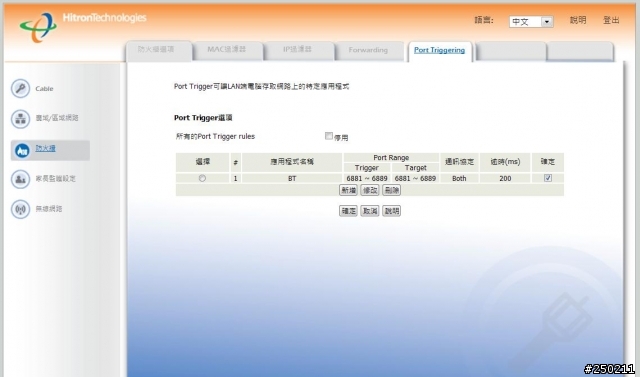Screen dimensions: 640x377
Task: Click the modify rule button under the table
Action: (x=370, y=190)
